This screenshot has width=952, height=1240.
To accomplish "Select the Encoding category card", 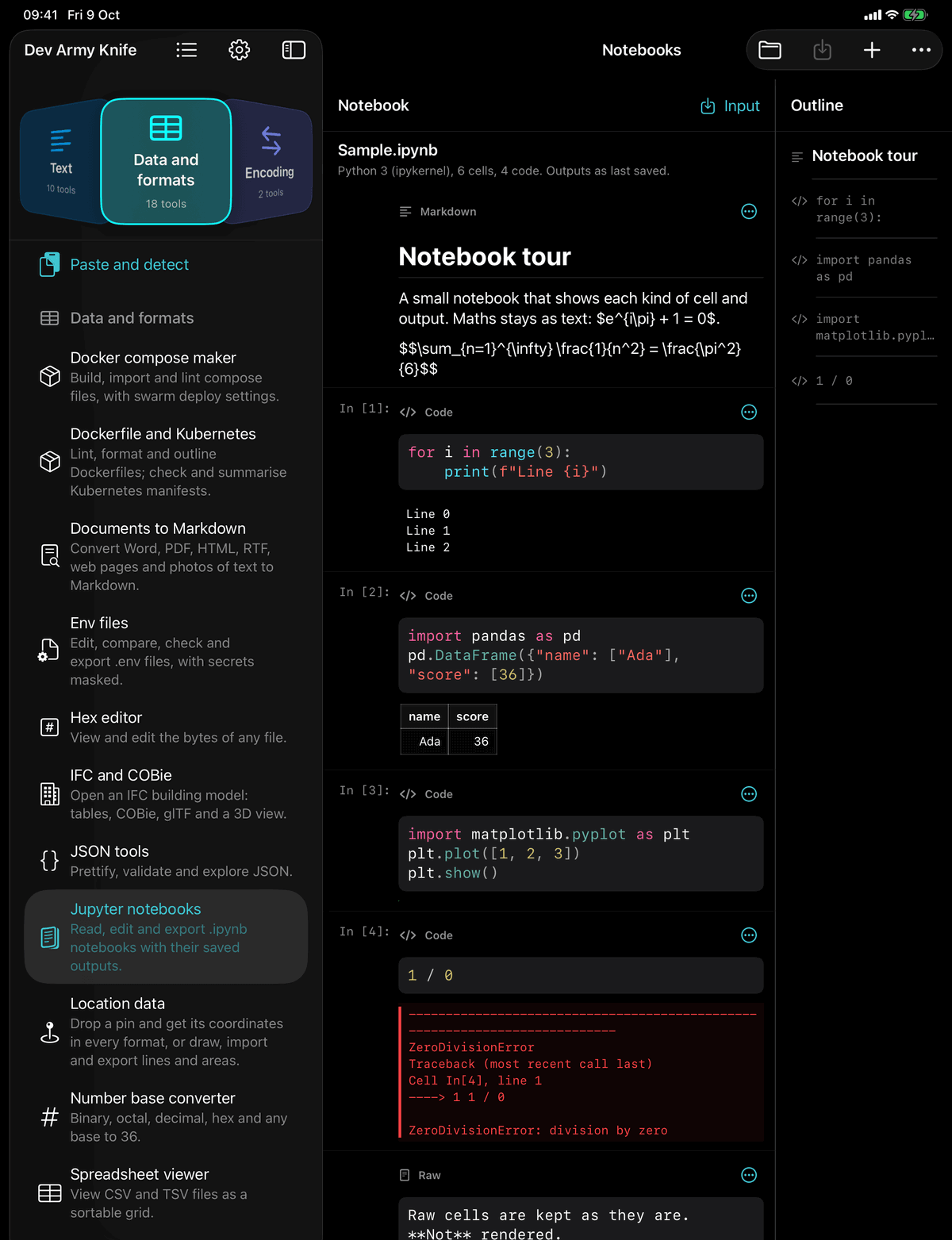I will click(270, 163).
